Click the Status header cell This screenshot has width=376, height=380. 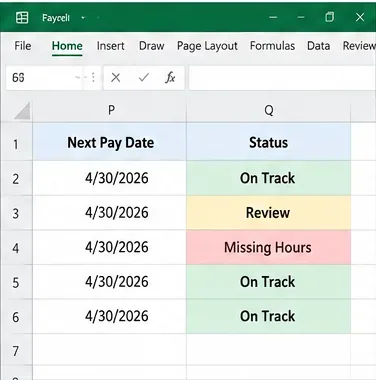click(x=269, y=142)
